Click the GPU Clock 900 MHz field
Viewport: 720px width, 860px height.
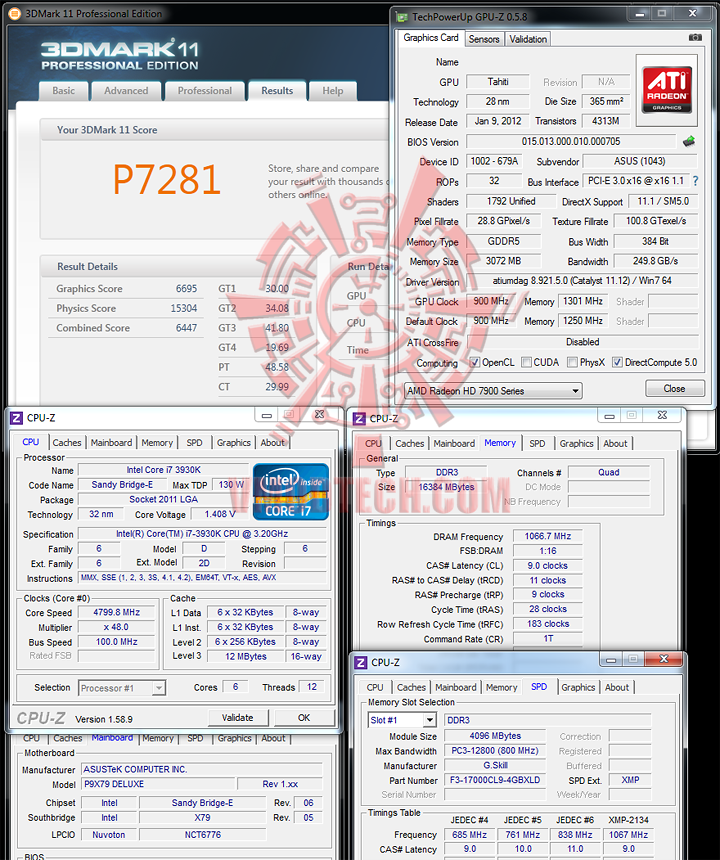491,301
